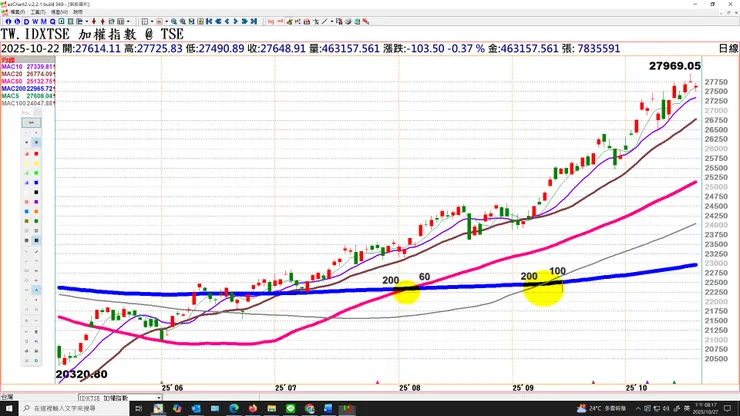Viewport: 740px width, 416px height.
Task: Open the Windows Start menu
Action: pyautogui.click(x=9, y=408)
